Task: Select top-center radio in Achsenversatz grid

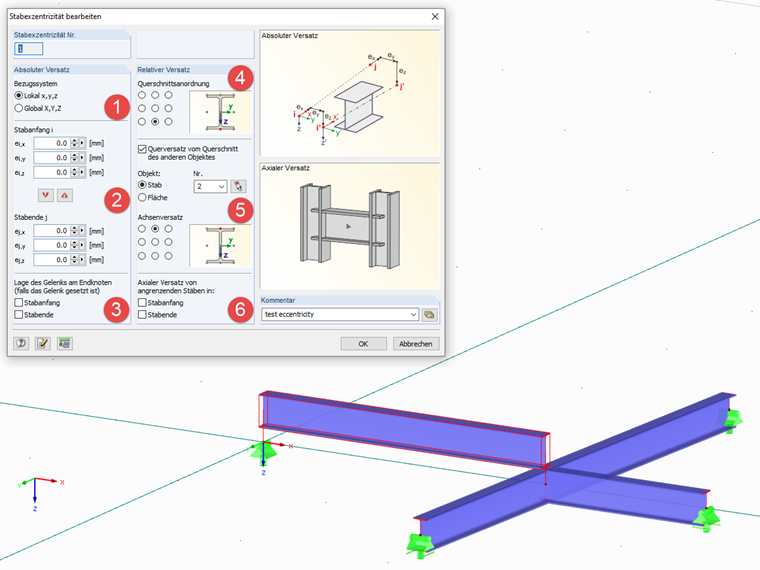Action: (155, 228)
